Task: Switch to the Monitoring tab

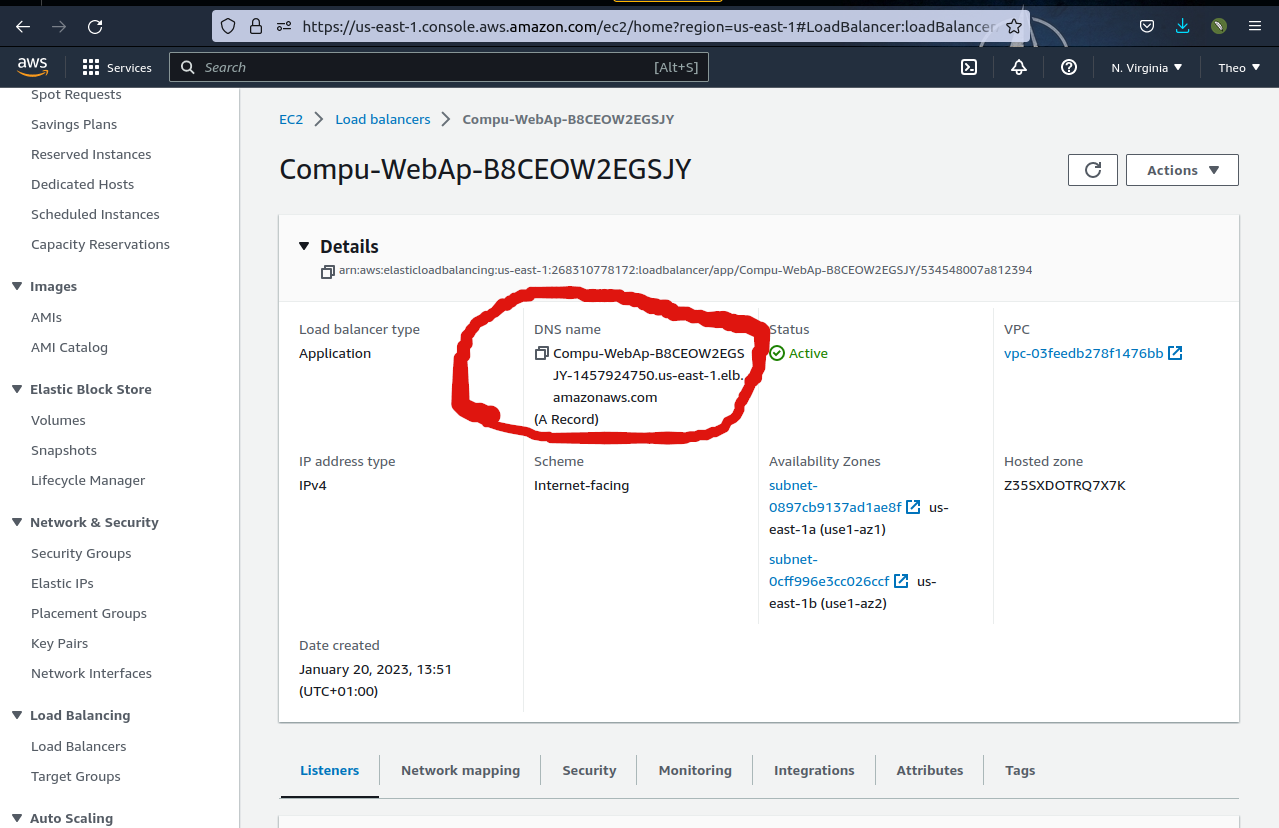Action: pyautogui.click(x=695, y=770)
